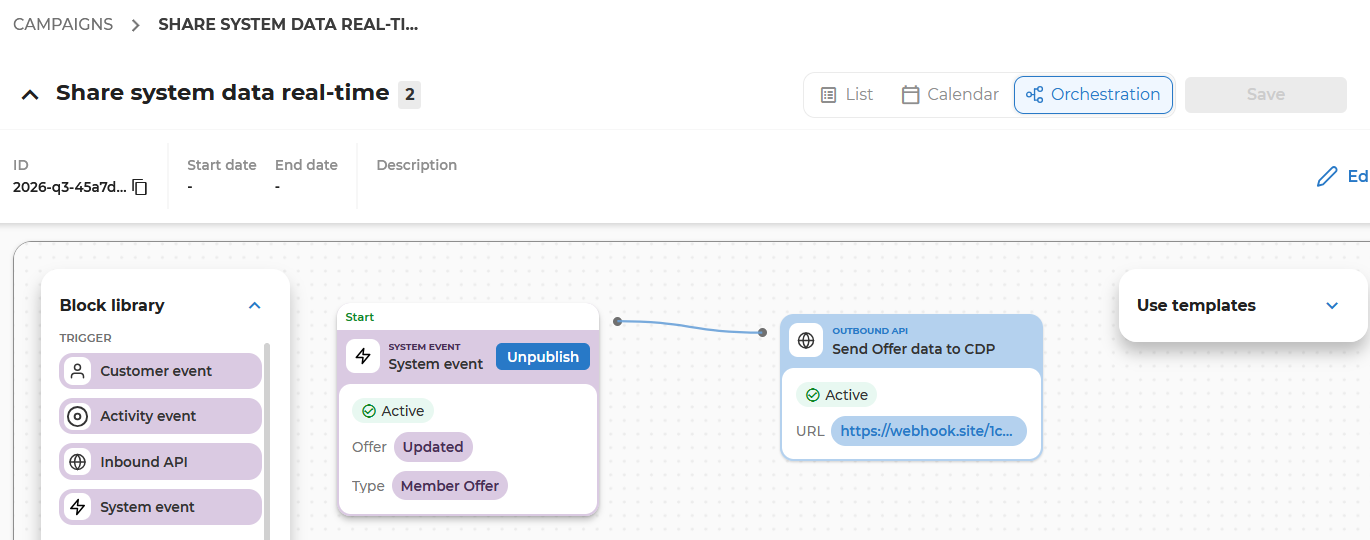Click the End date label
Viewport: 1370px width, 540px height.
pos(306,165)
